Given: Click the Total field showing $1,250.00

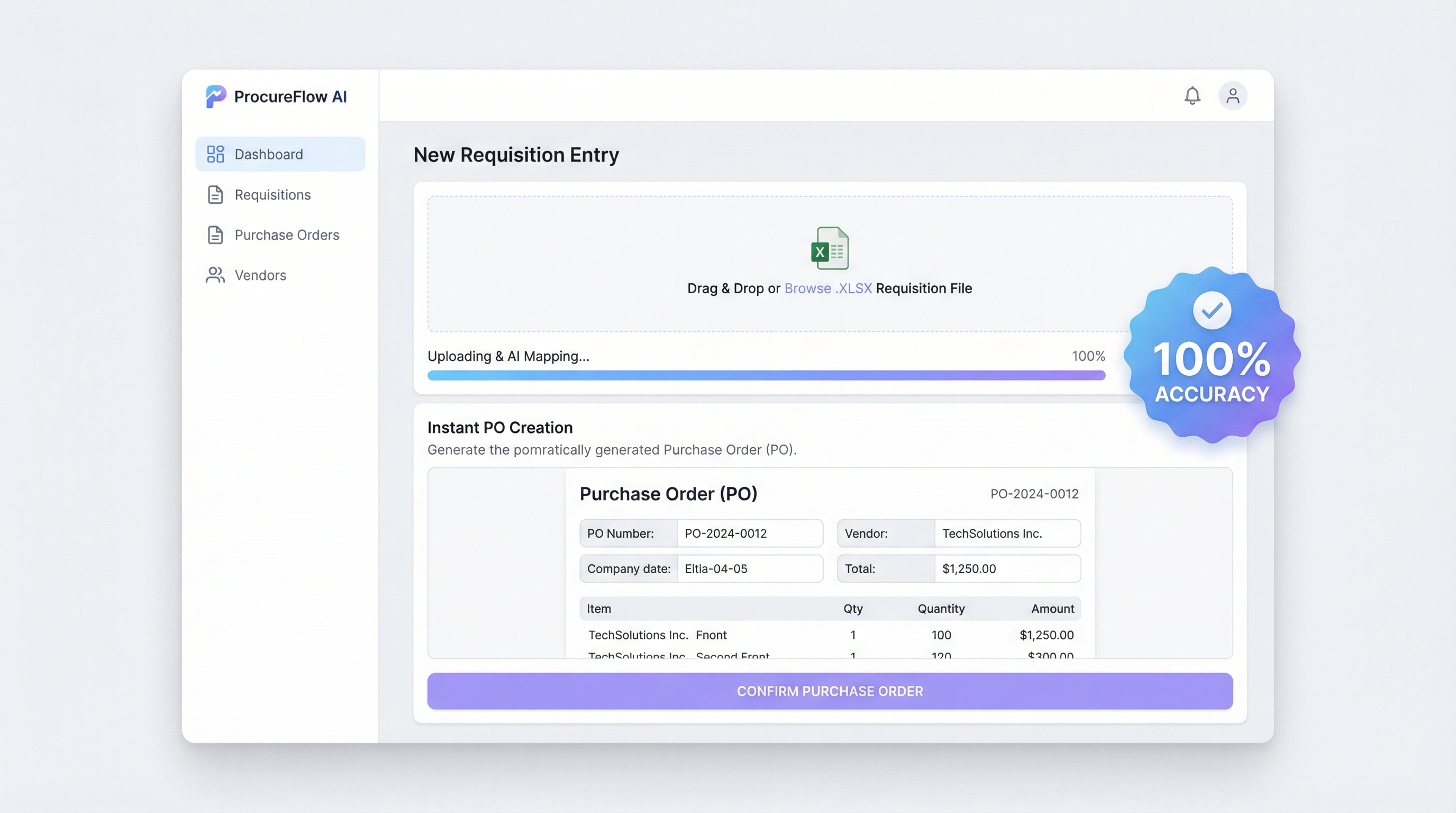Looking at the screenshot, I should click(1007, 569).
